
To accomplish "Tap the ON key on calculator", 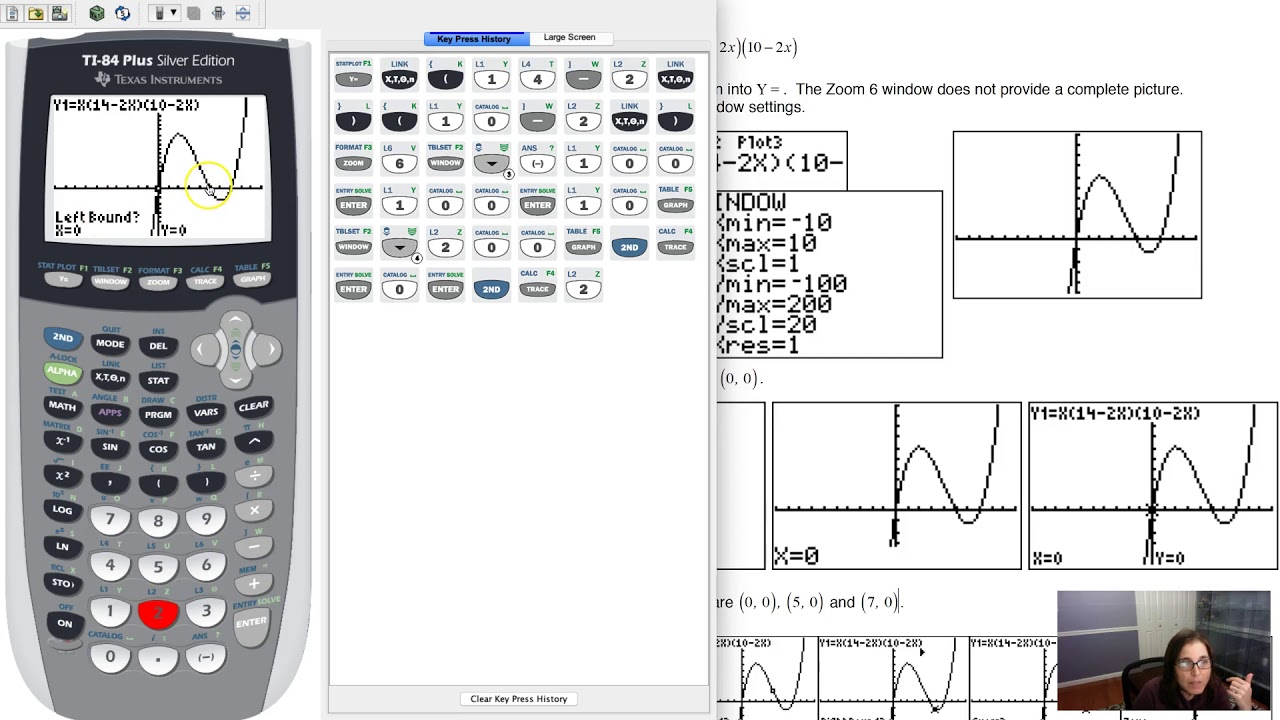I will [x=64, y=623].
